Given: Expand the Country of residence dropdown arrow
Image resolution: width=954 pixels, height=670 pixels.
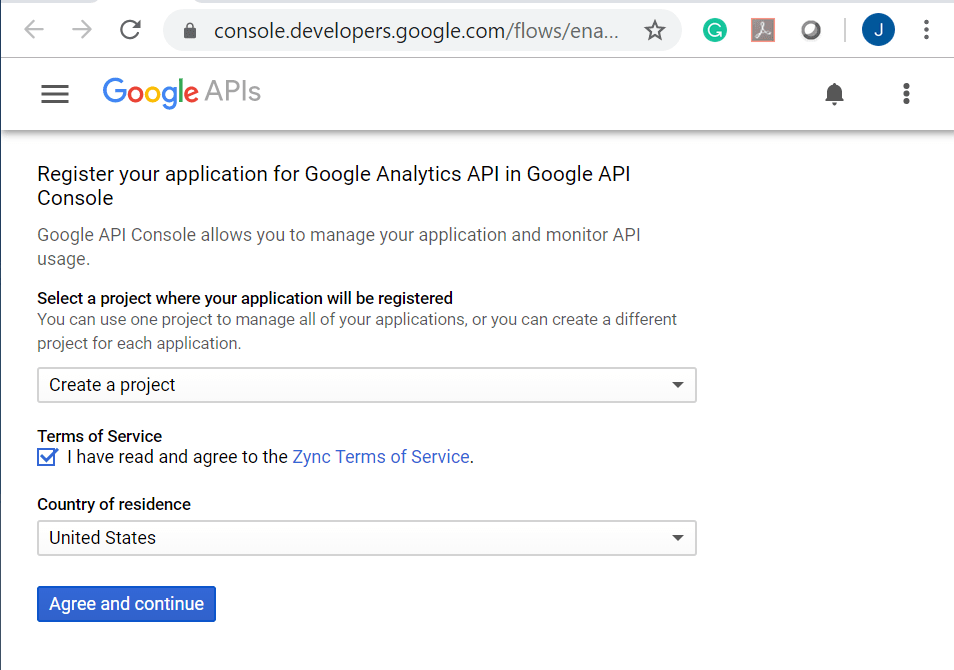Looking at the screenshot, I should click(x=677, y=538).
